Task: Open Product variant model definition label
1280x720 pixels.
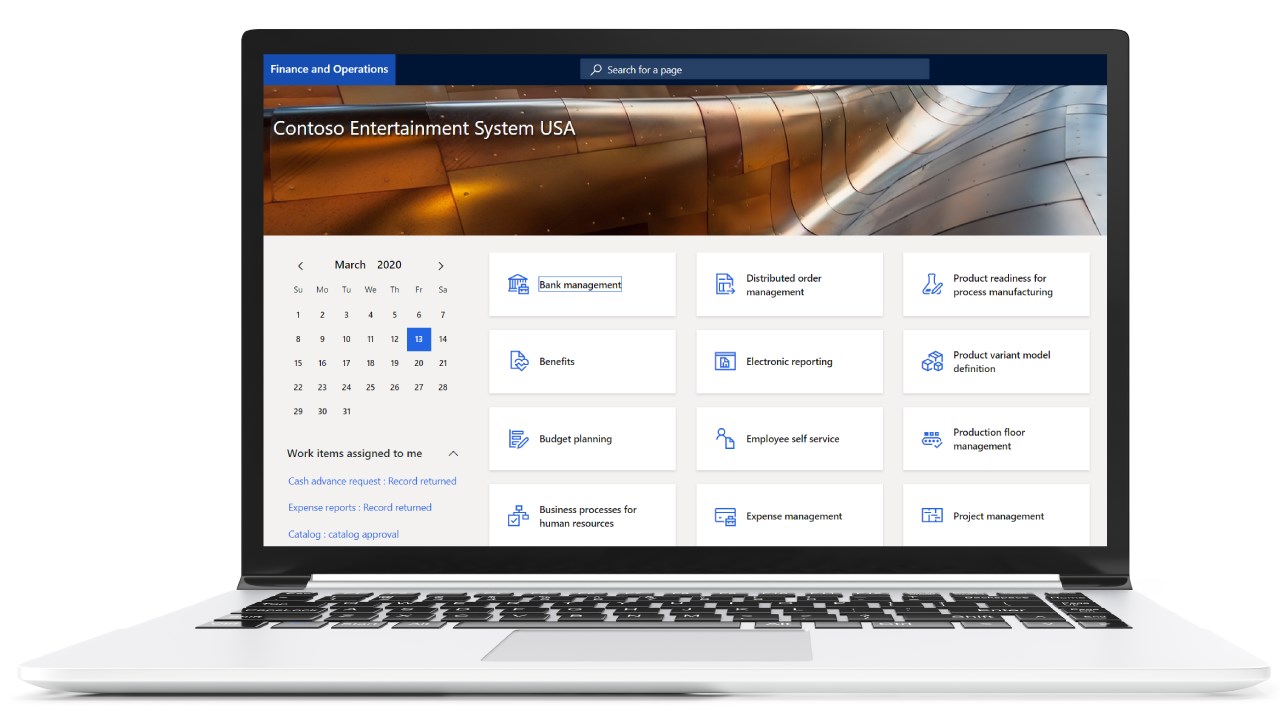Action: pyautogui.click(x=1002, y=362)
